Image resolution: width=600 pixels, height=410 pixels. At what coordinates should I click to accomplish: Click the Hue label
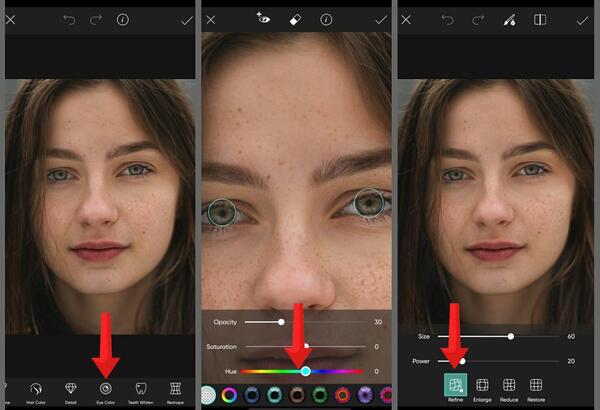point(231,371)
